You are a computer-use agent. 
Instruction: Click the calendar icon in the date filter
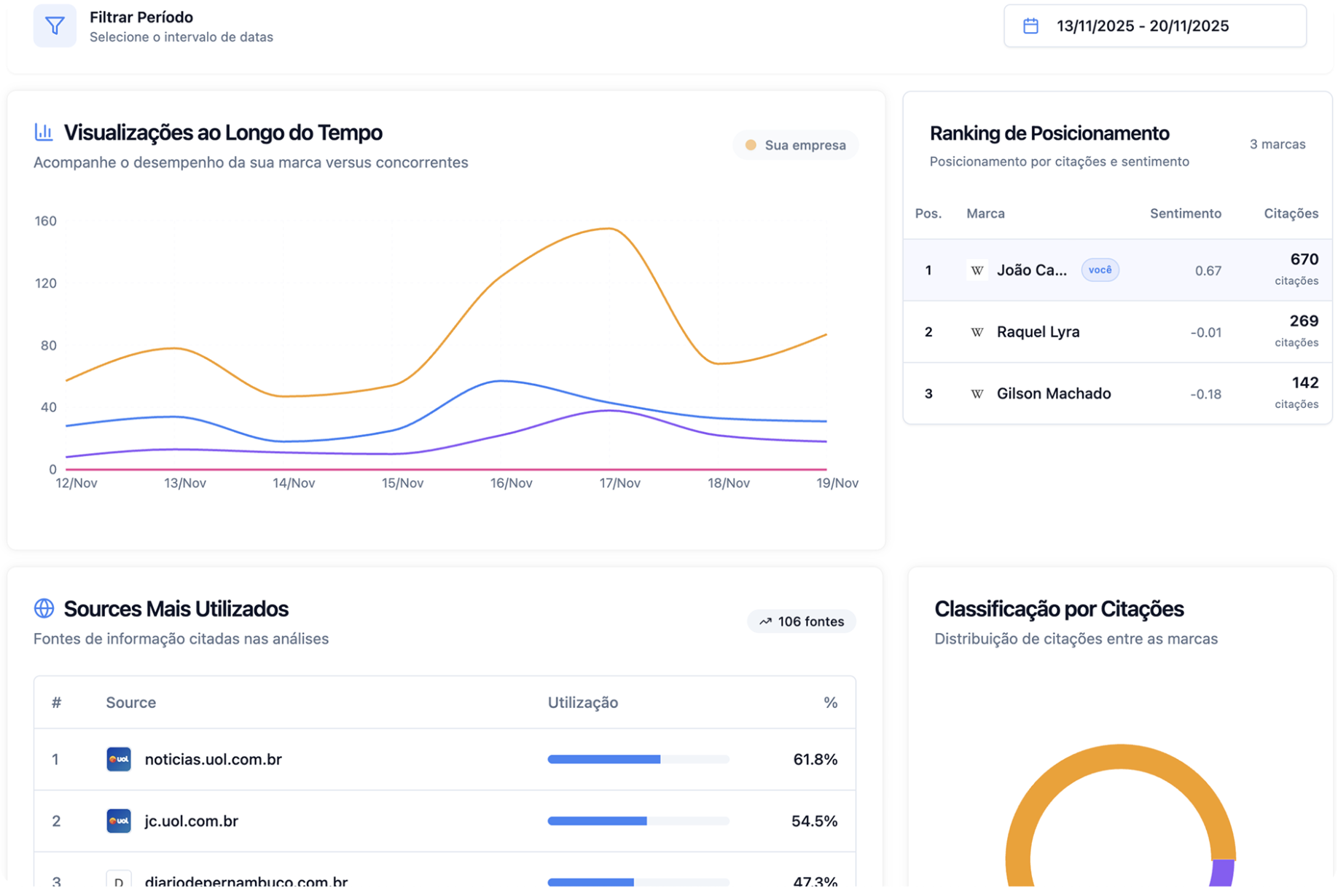pos(1030,25)
